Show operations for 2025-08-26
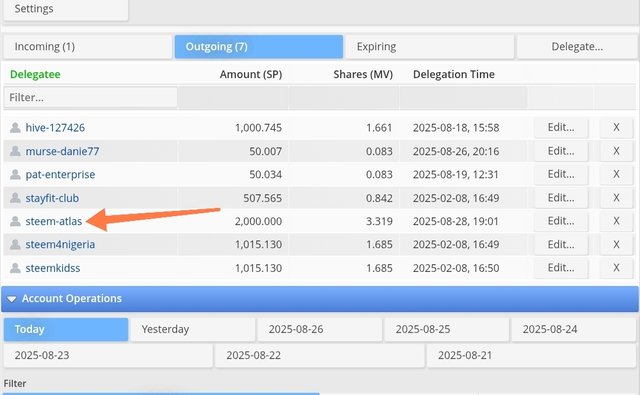Viewport: 640px width, 395px height. (320, 329)
